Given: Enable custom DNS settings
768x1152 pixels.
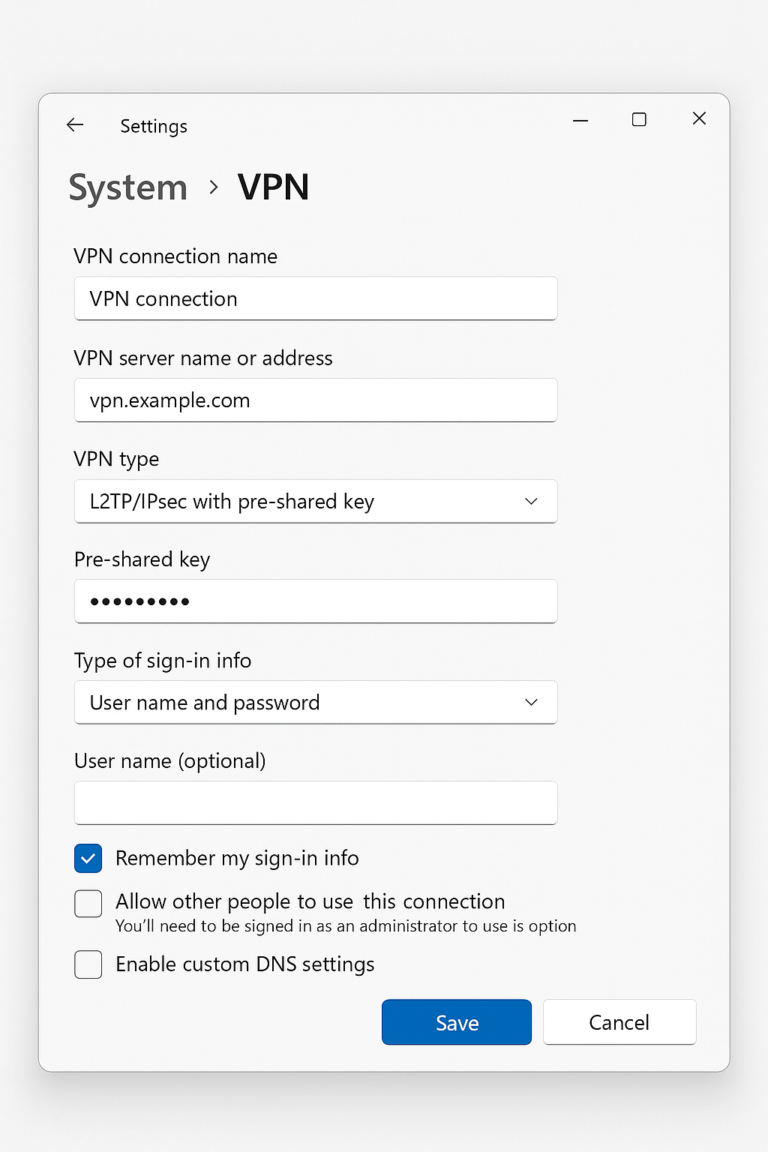Looking at the screenshot, I should pyautogui.click(x=88, y=964).
